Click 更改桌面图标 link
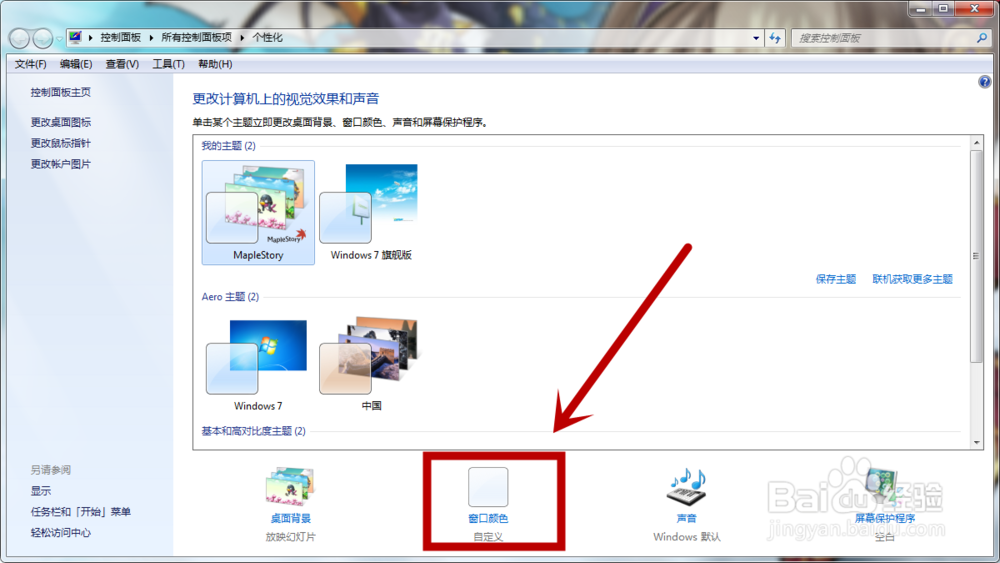Viewport: 1000px width, 563px height. pyautogui.click(x=61, y=122)
